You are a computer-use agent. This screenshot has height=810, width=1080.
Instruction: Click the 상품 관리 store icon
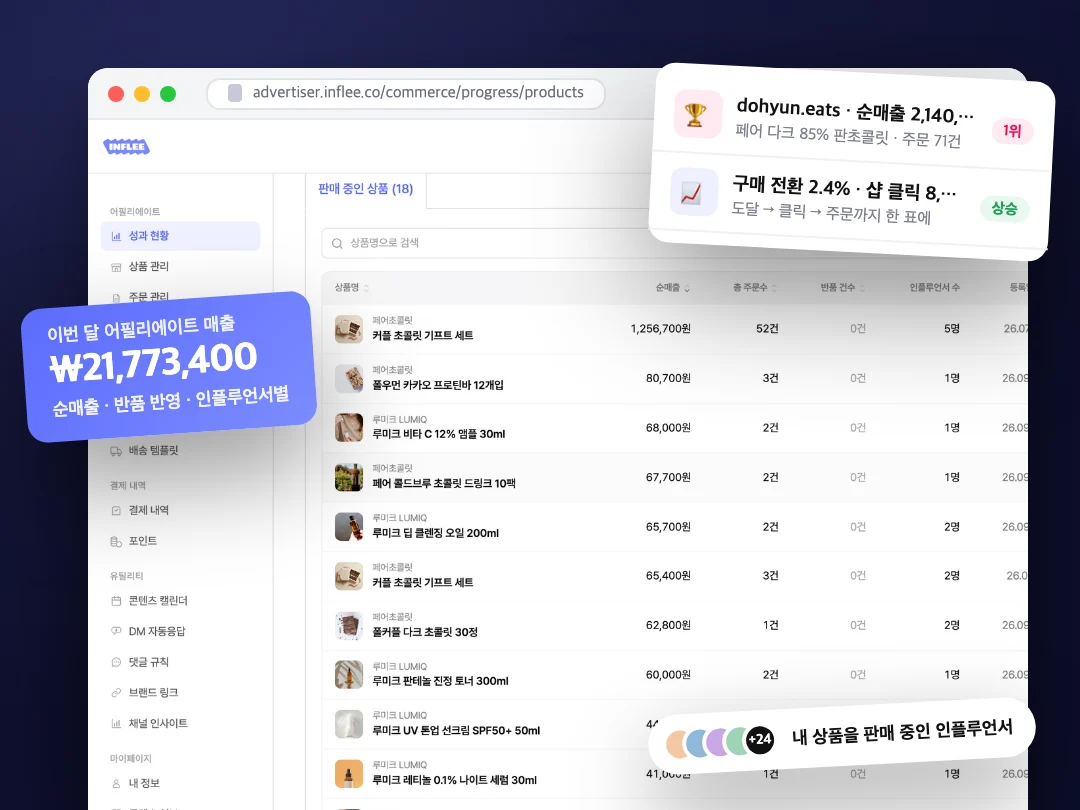pyautogui.click(x=116, y=267)
